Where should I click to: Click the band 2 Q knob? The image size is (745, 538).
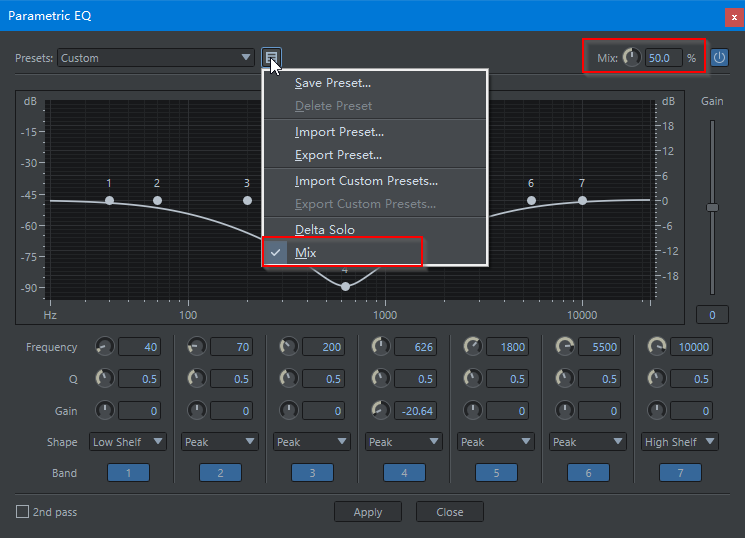point(197,379)
